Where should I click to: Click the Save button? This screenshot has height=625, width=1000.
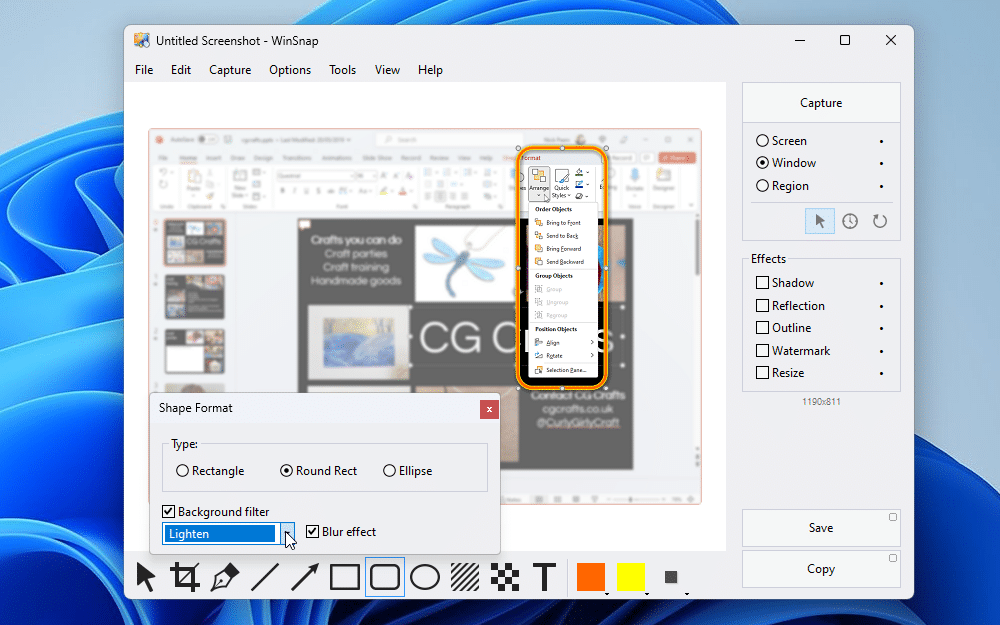point(820,527)
